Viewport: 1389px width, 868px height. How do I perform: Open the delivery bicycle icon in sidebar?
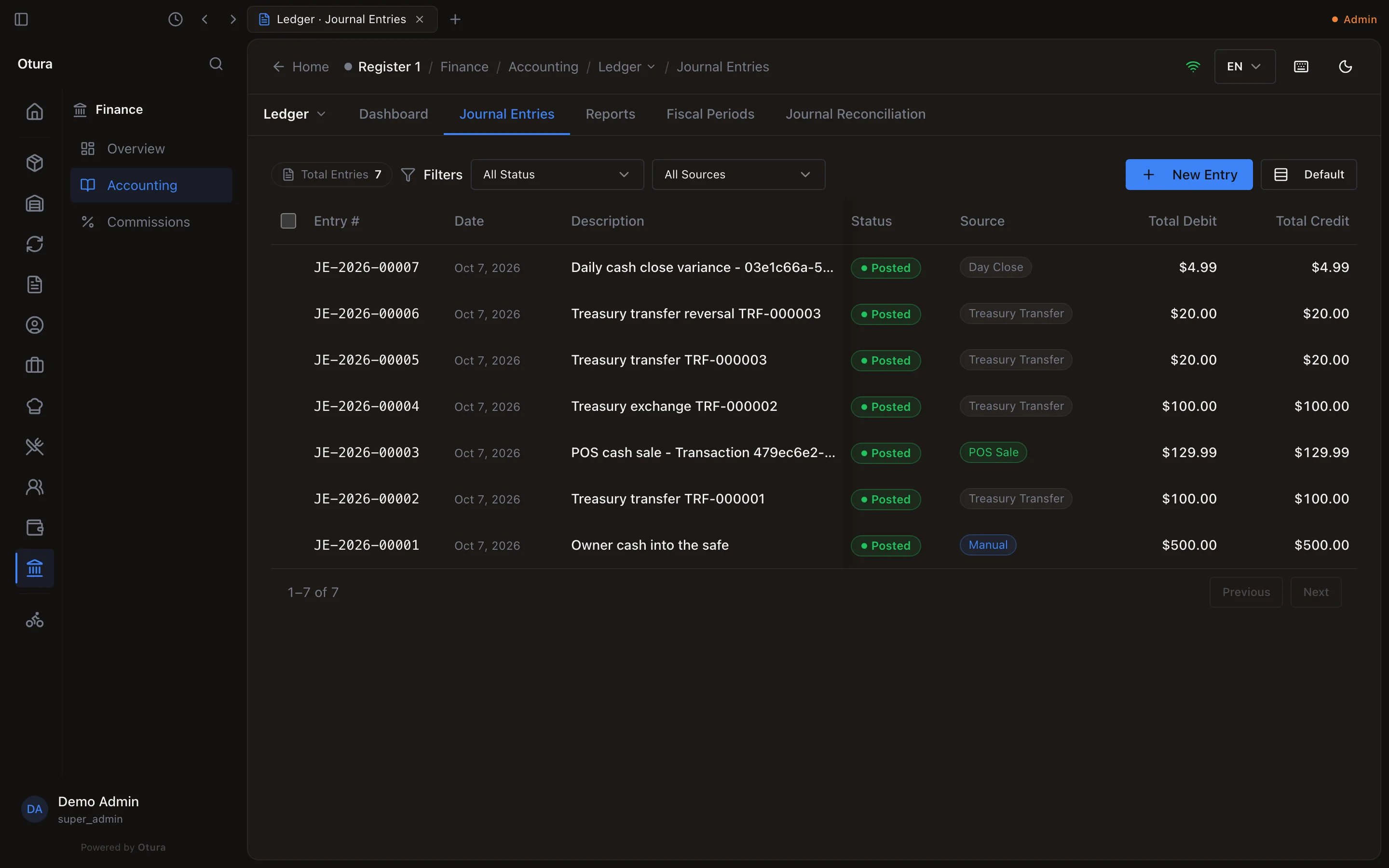[x=34, y=620]
